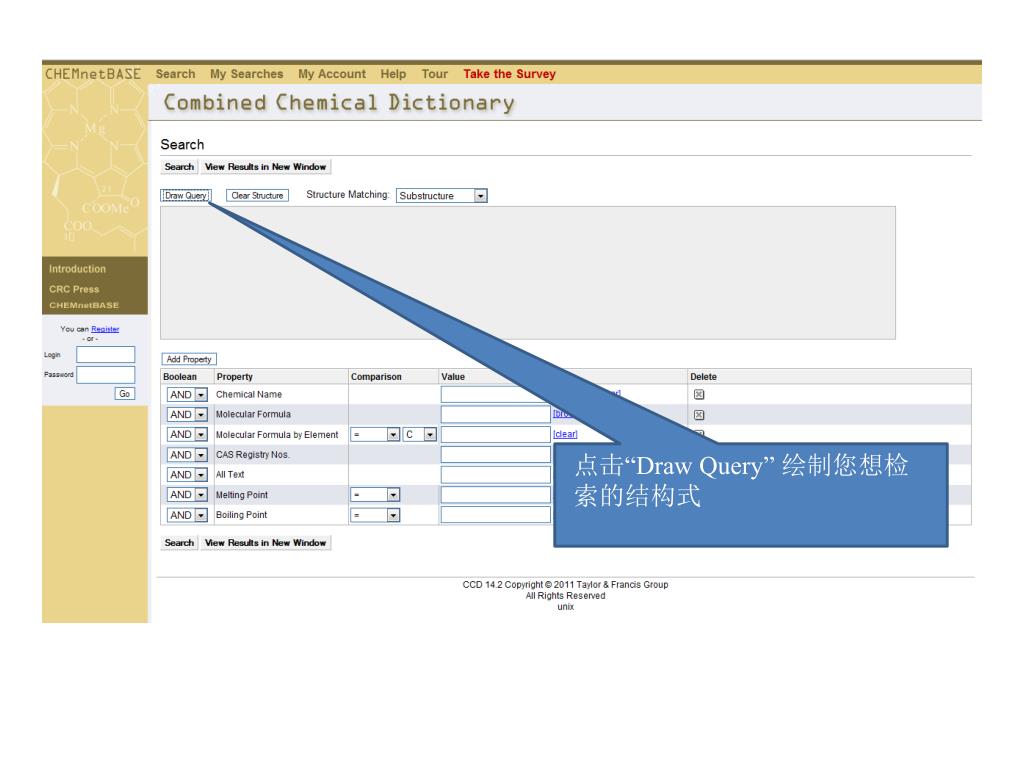The image size is (1024, 768).
Task: Open Introduction in the sidebar
Action: (77, 269)
